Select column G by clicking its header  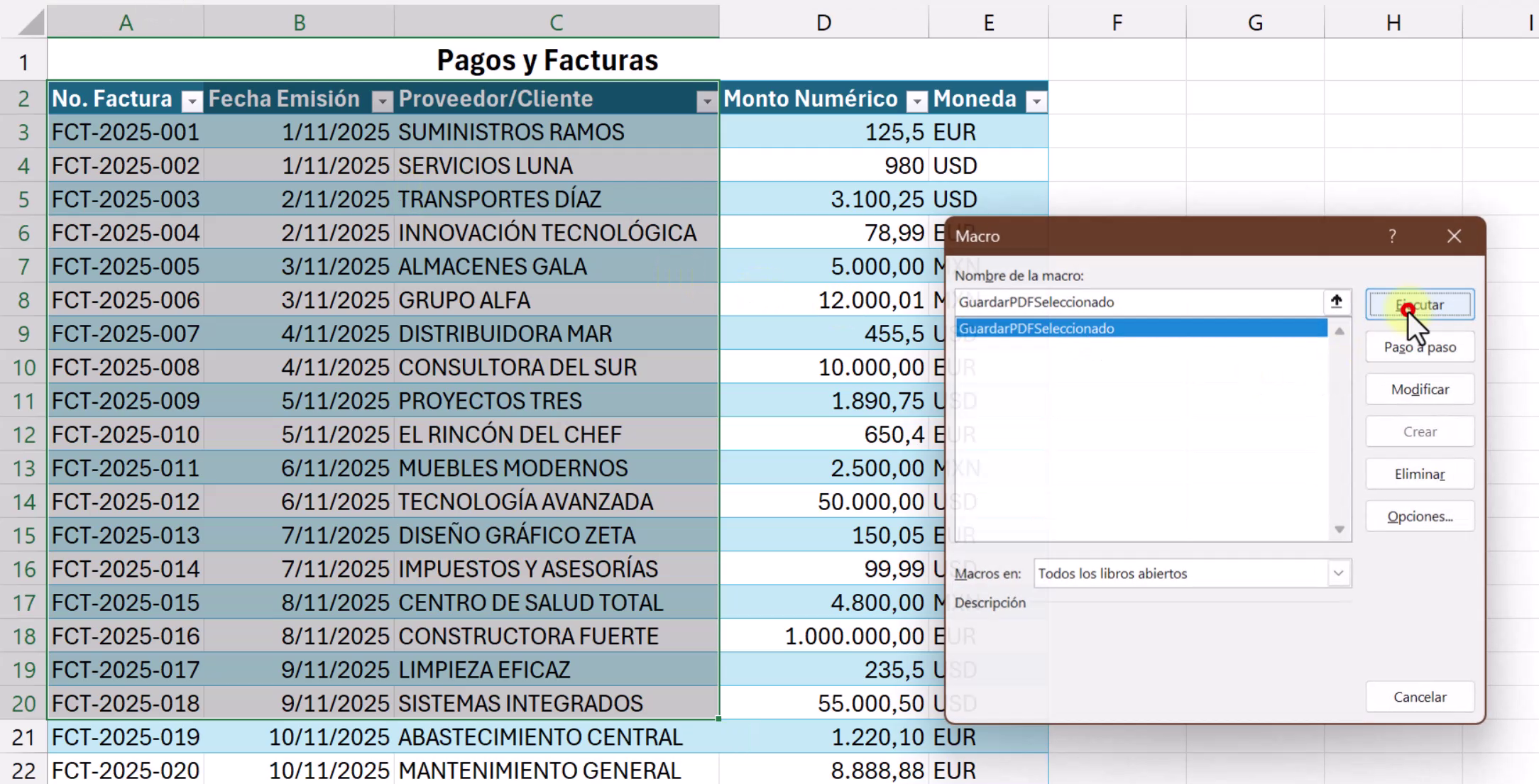[x=1255, y=22]
